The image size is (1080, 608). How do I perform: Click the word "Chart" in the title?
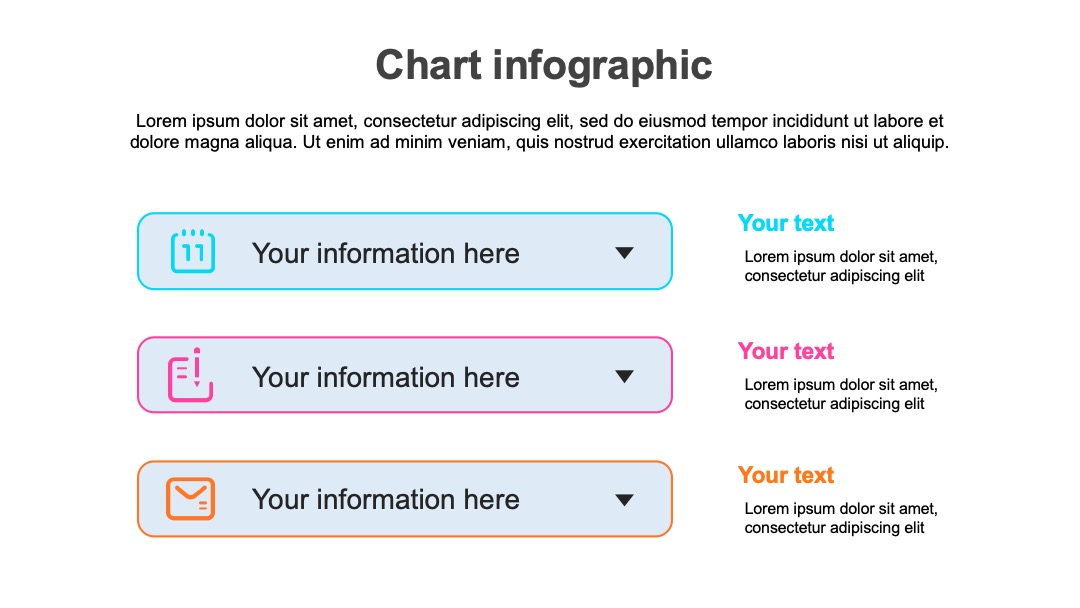428,65
